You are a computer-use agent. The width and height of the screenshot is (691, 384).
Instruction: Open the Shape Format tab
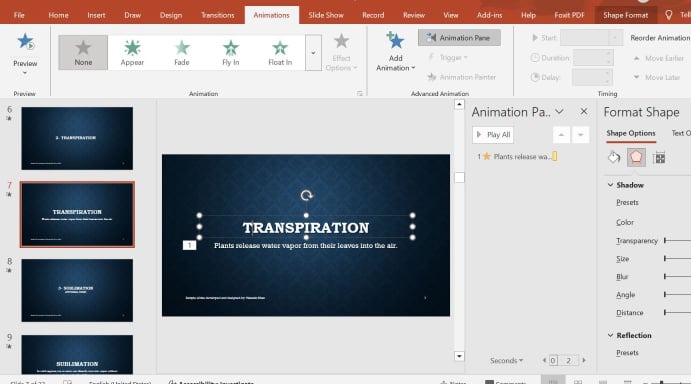click(625, 15)
